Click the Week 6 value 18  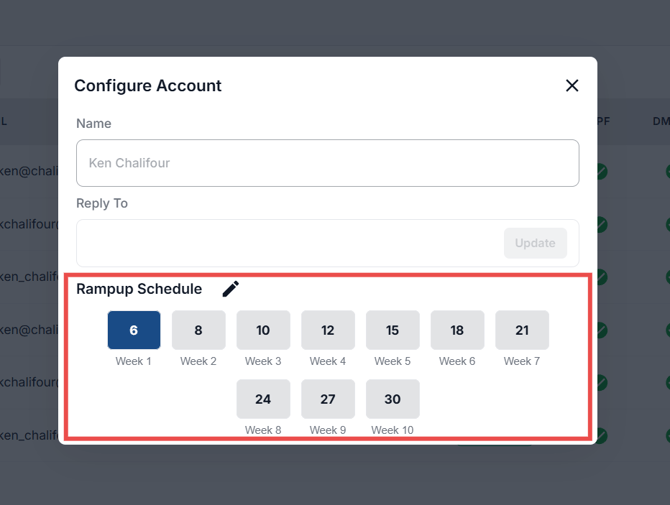click(x=457, y=330)
